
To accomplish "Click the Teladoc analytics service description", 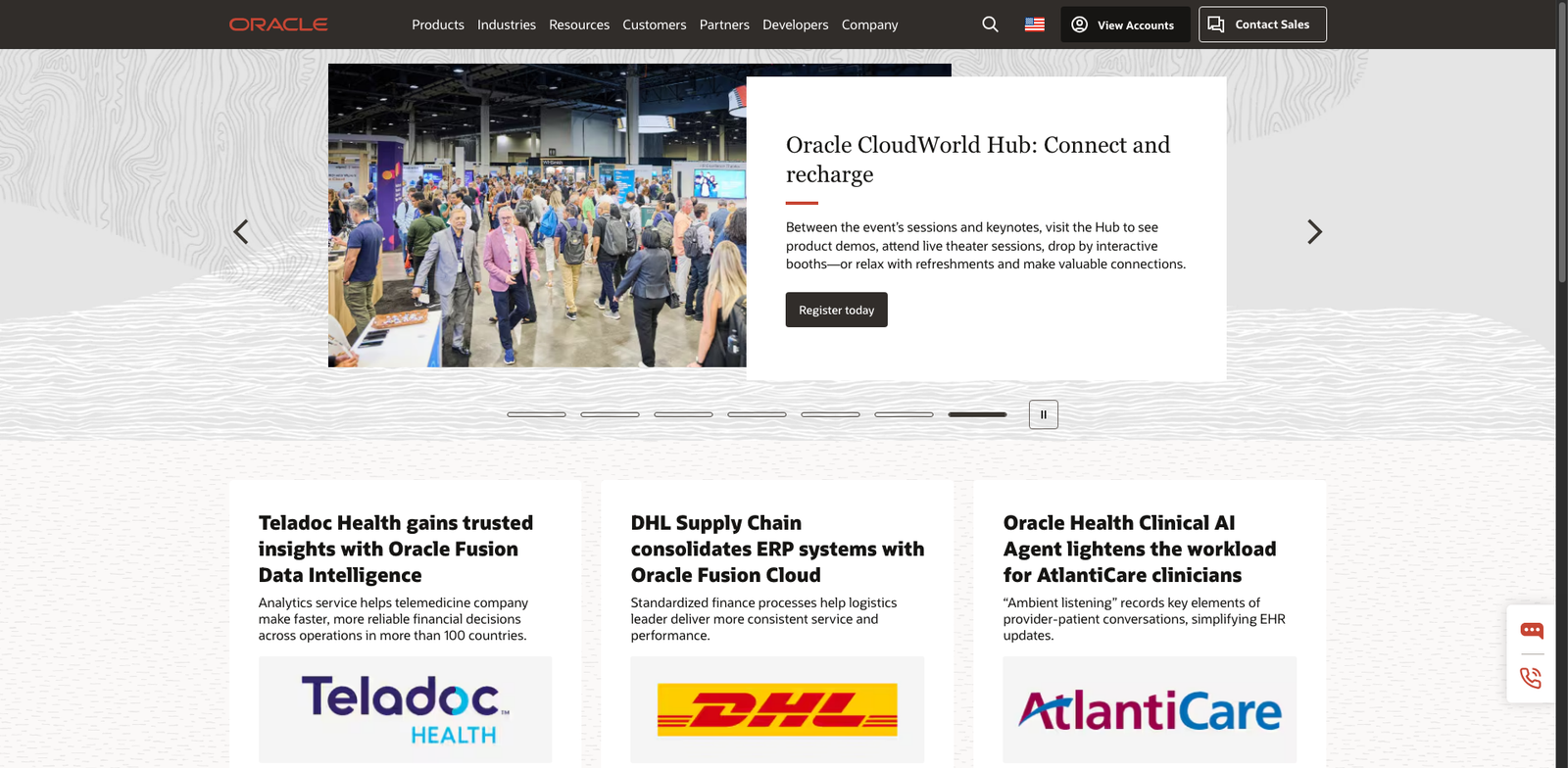I will (393, 619).
